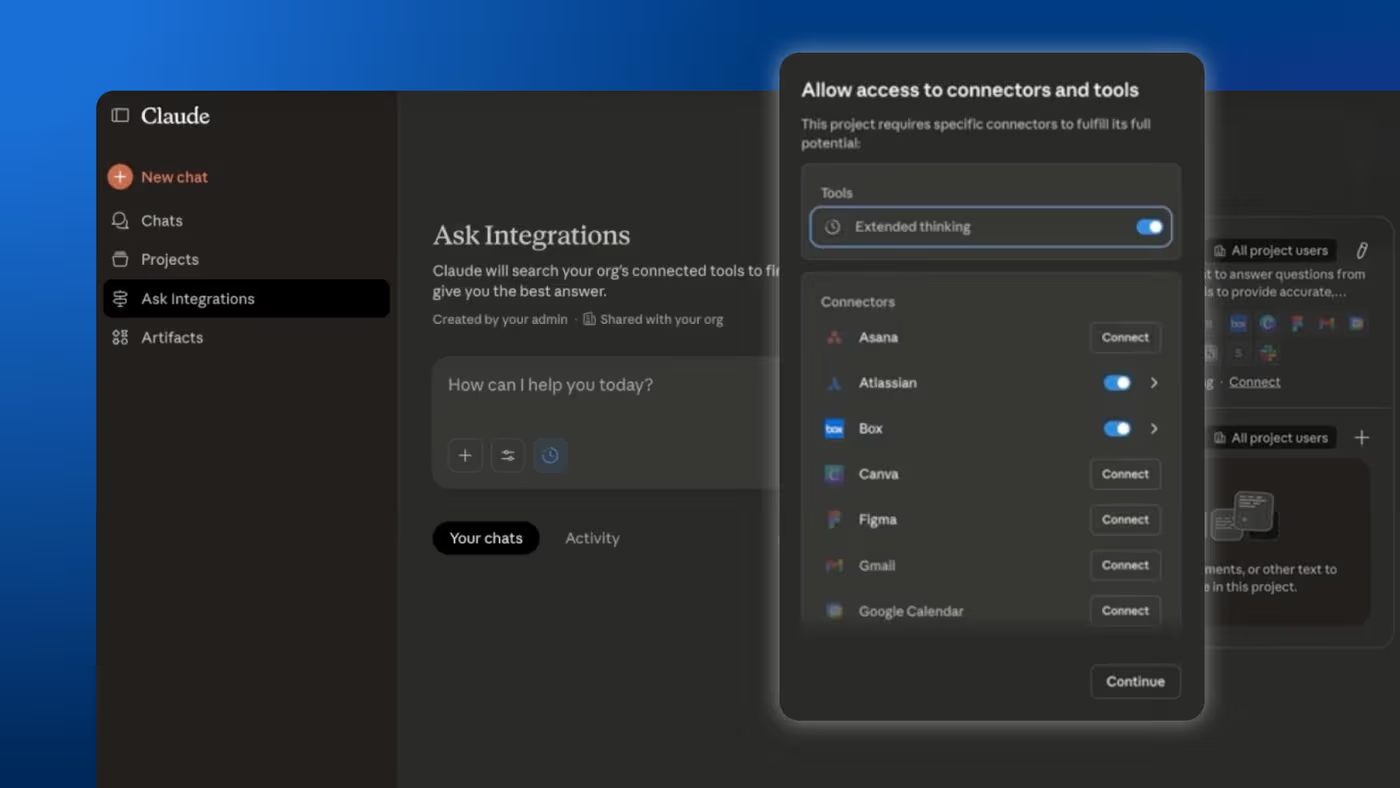Disable the Atlassian connector toggle

(1116, 383)
